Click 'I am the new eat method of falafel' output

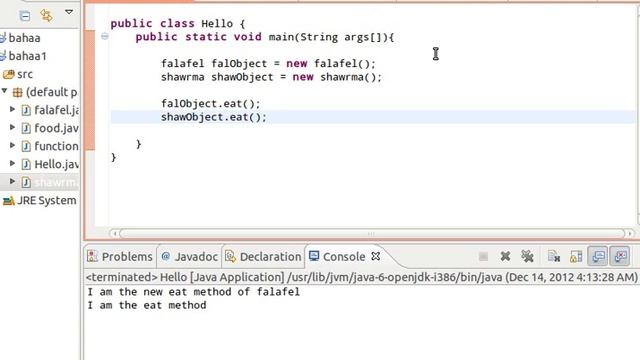(193, 292)
